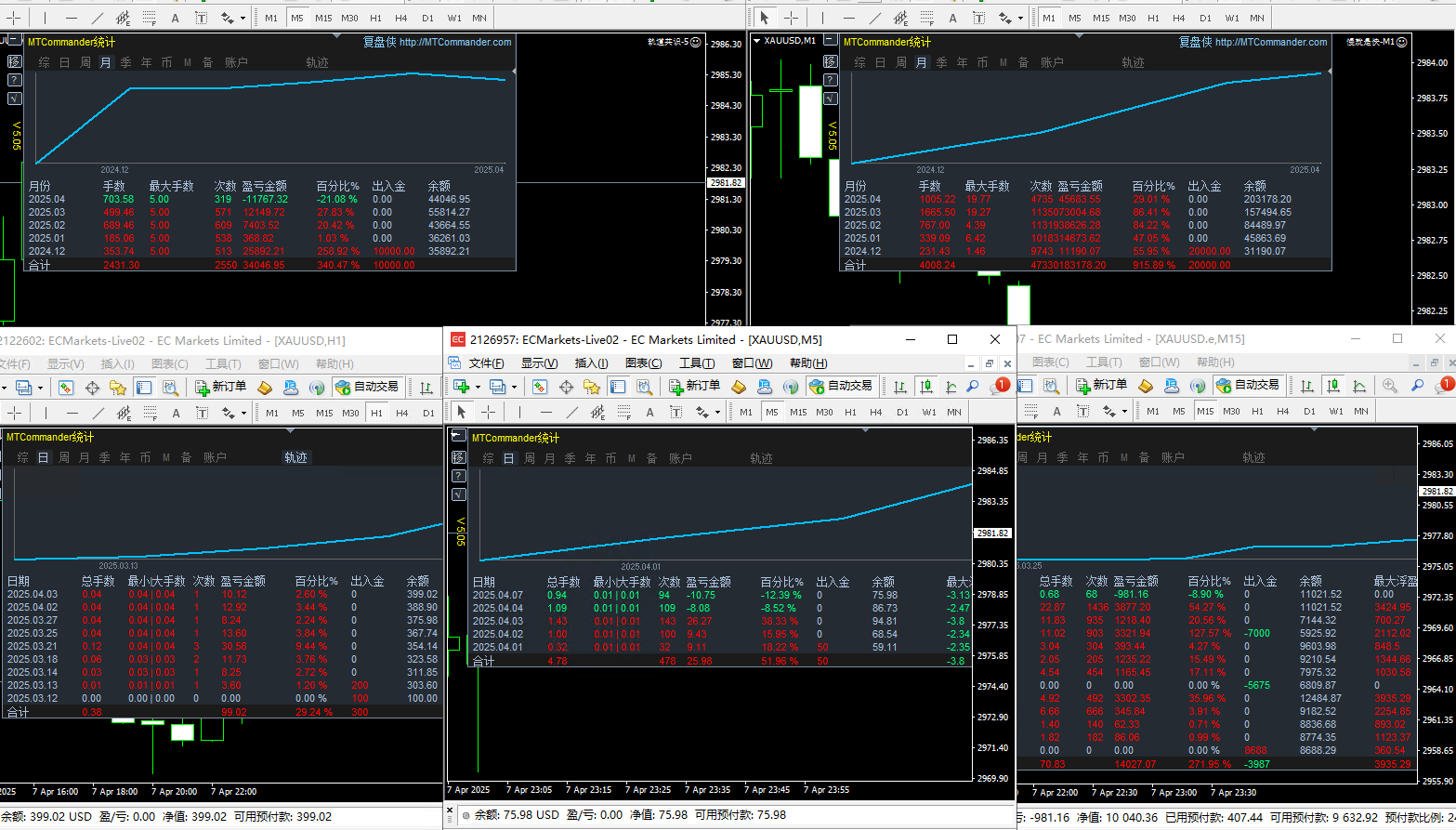This screenshot has width=1456, height=830.
Task: Pick Fibonacci retracement tool in 2126957 window
Action: pyautogui.click(x=623, y=412)
